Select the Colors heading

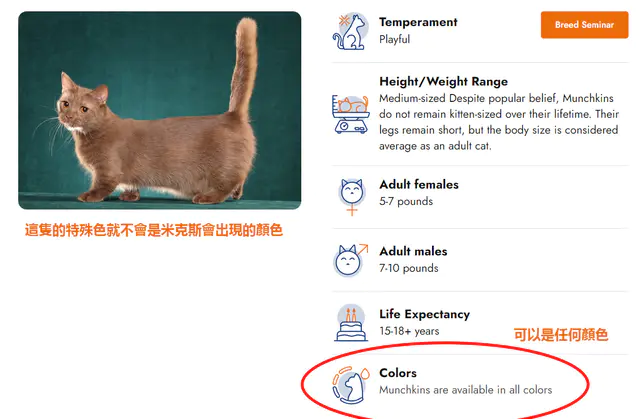tap(398, 373)
